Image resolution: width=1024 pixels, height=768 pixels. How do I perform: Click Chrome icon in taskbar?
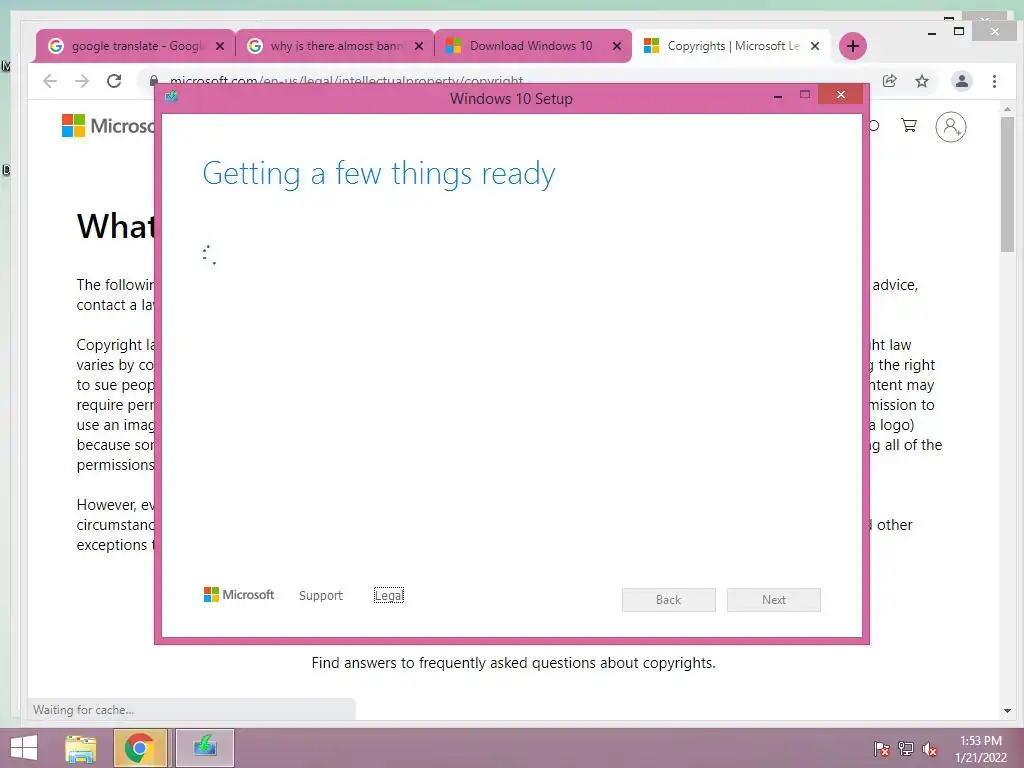tap(140, 748)
